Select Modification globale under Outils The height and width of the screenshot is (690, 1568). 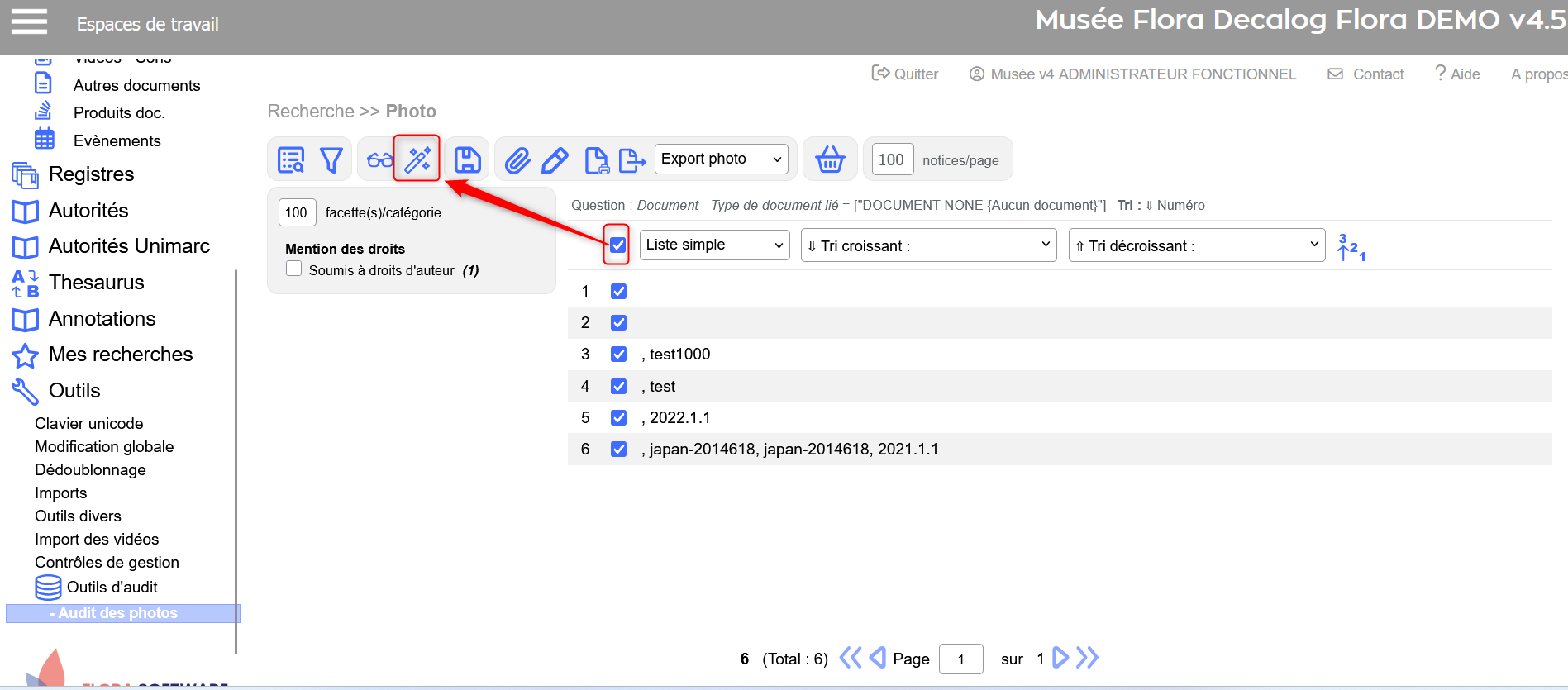pyautogui.click(x=104, y=446)
